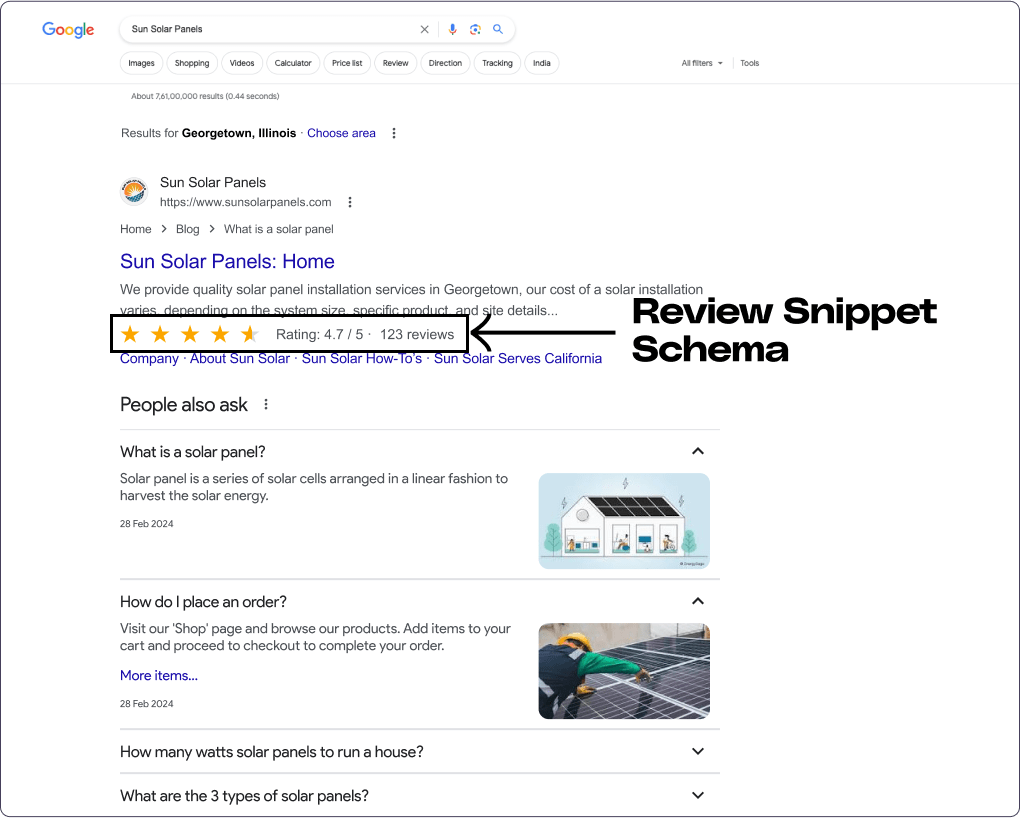Open the solar house illustration thumbnail
This screenshot has height=818, width=1020.
click(x=623, y=520)
